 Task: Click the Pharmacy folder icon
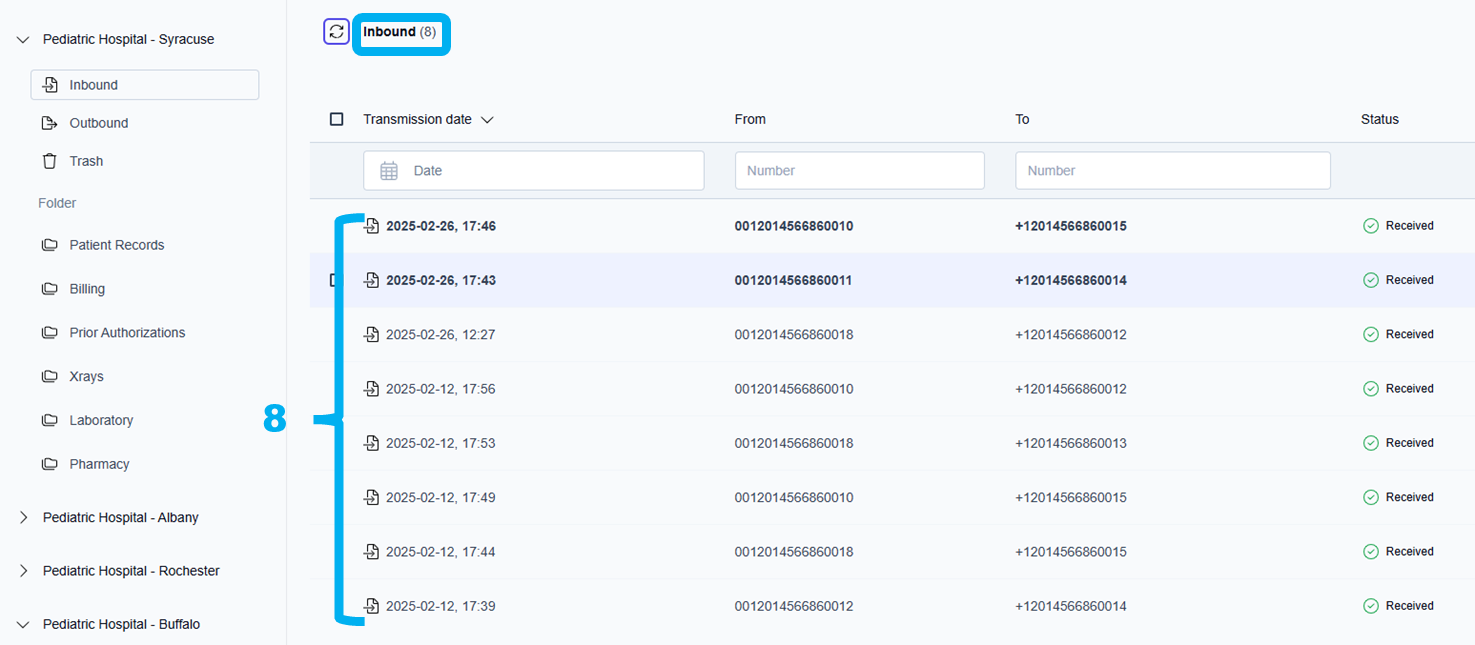point(49,465)
